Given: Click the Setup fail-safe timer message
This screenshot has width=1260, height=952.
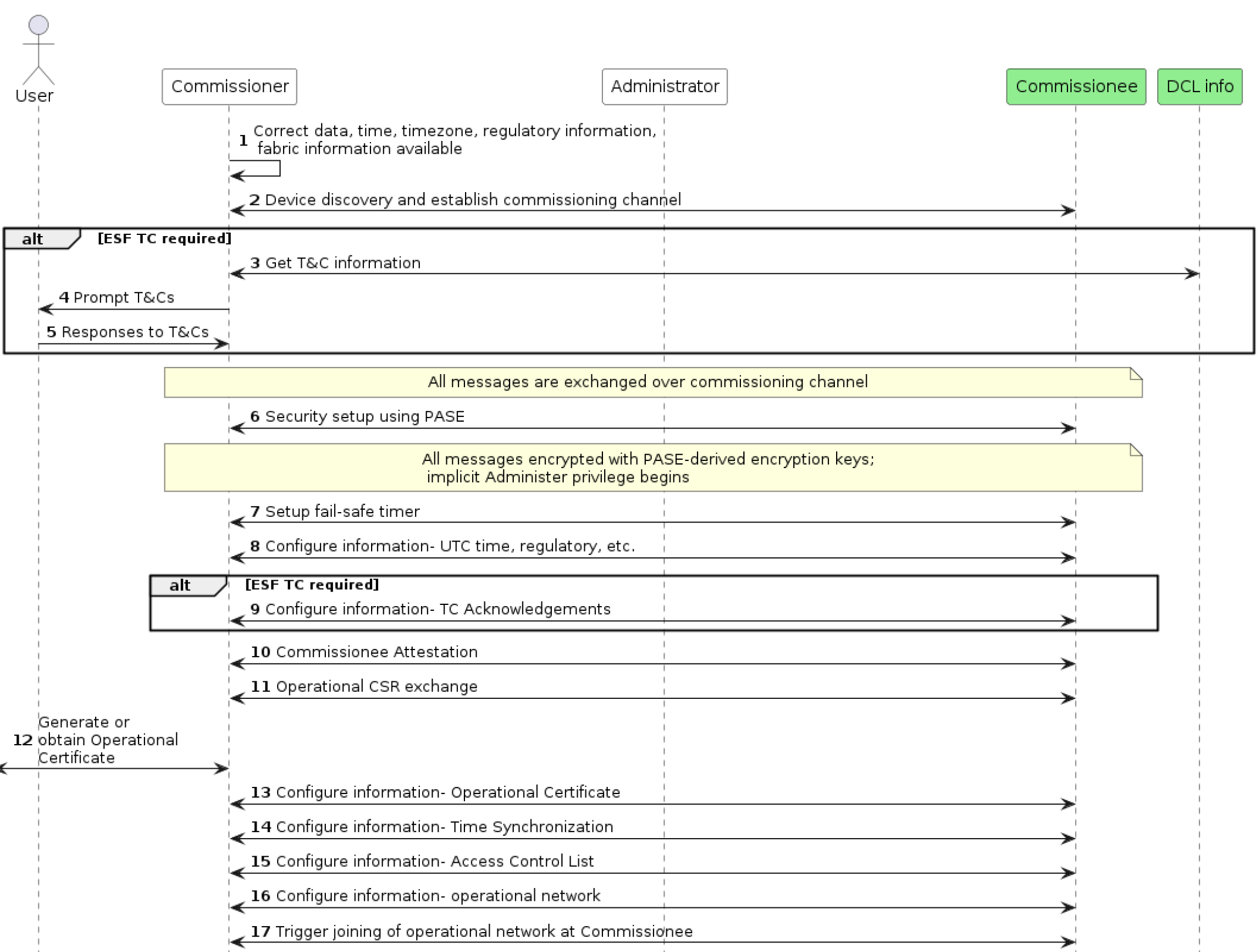Looking at the screenshot, I should 342,512.
